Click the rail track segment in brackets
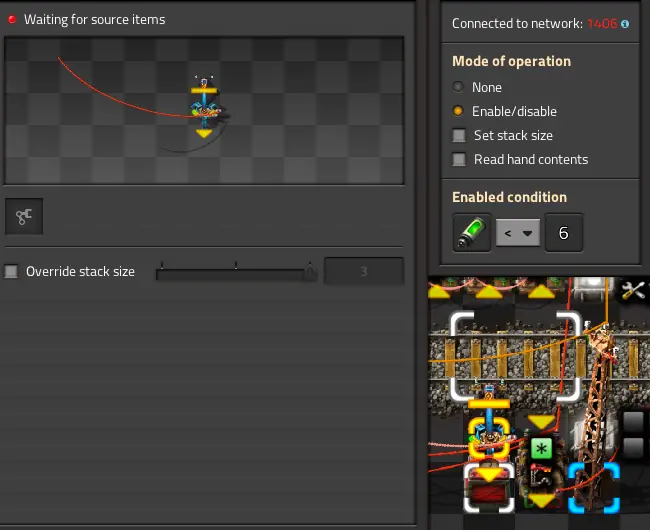The width and height of the screenshot is (650, 530). (515, 356)
